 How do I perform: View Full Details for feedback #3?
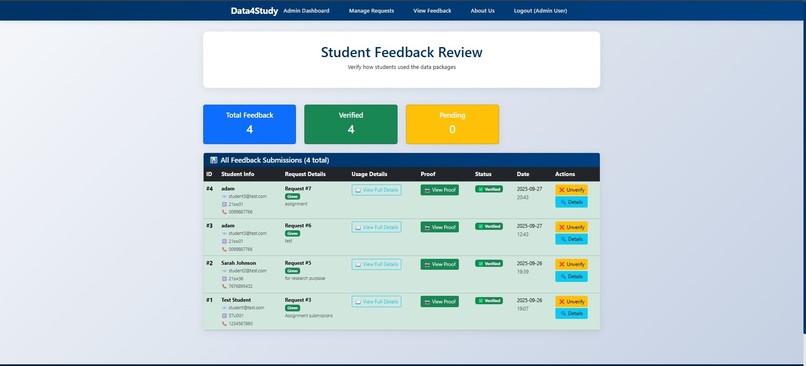tap(377, 227)
